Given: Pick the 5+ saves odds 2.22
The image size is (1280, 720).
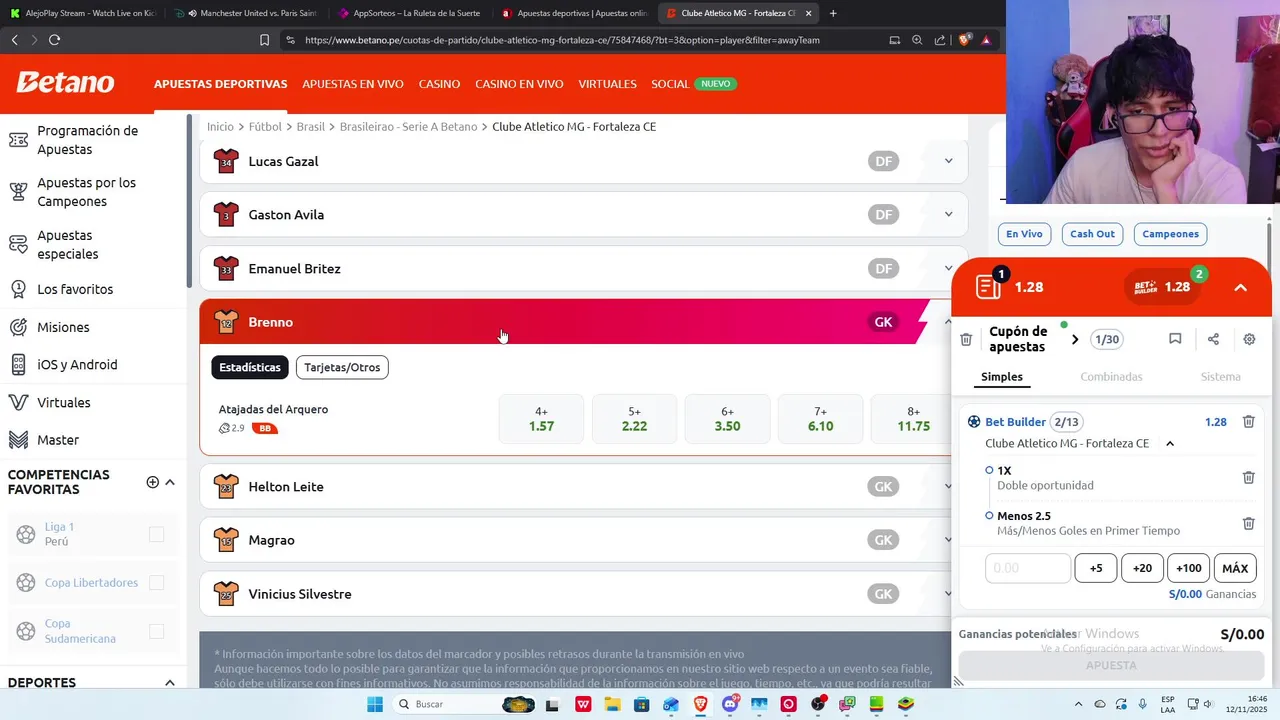Looking at the screenshot, I should [x=634, y=419].
